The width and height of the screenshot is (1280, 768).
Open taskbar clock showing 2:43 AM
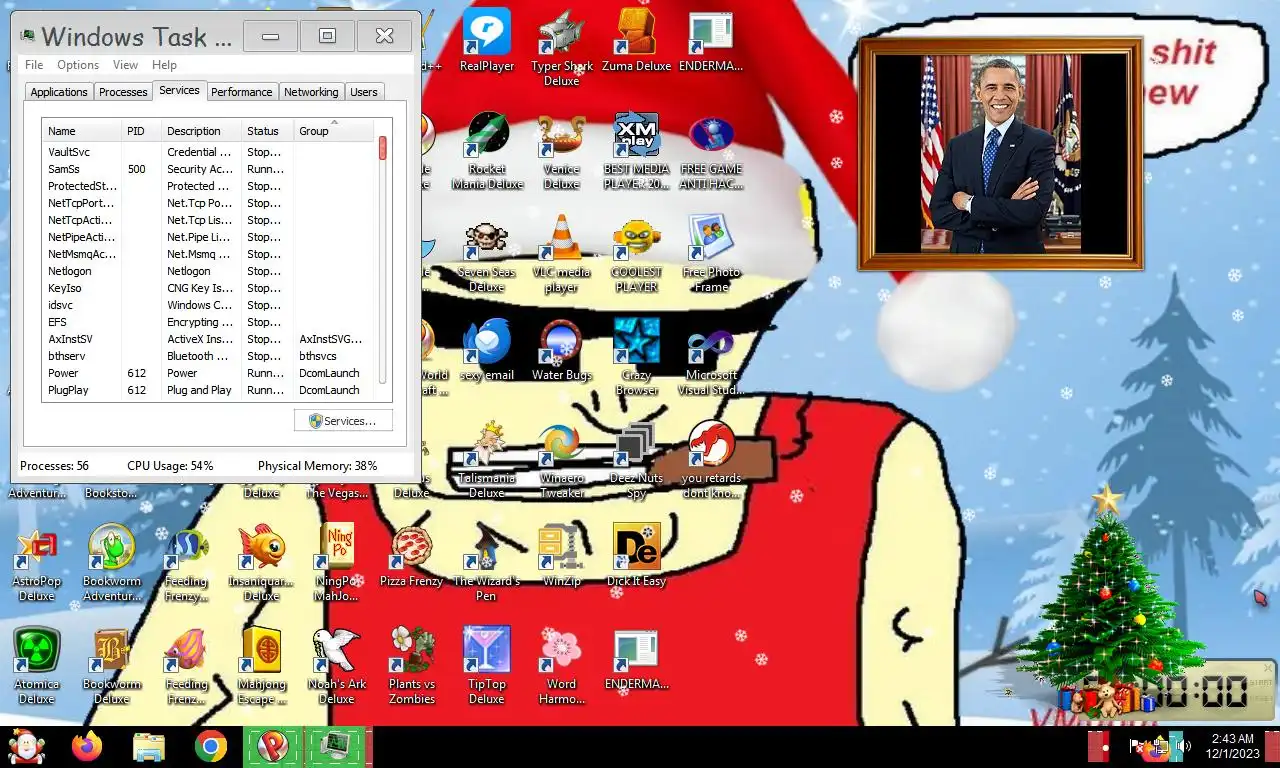click(x=1232, y=746)
